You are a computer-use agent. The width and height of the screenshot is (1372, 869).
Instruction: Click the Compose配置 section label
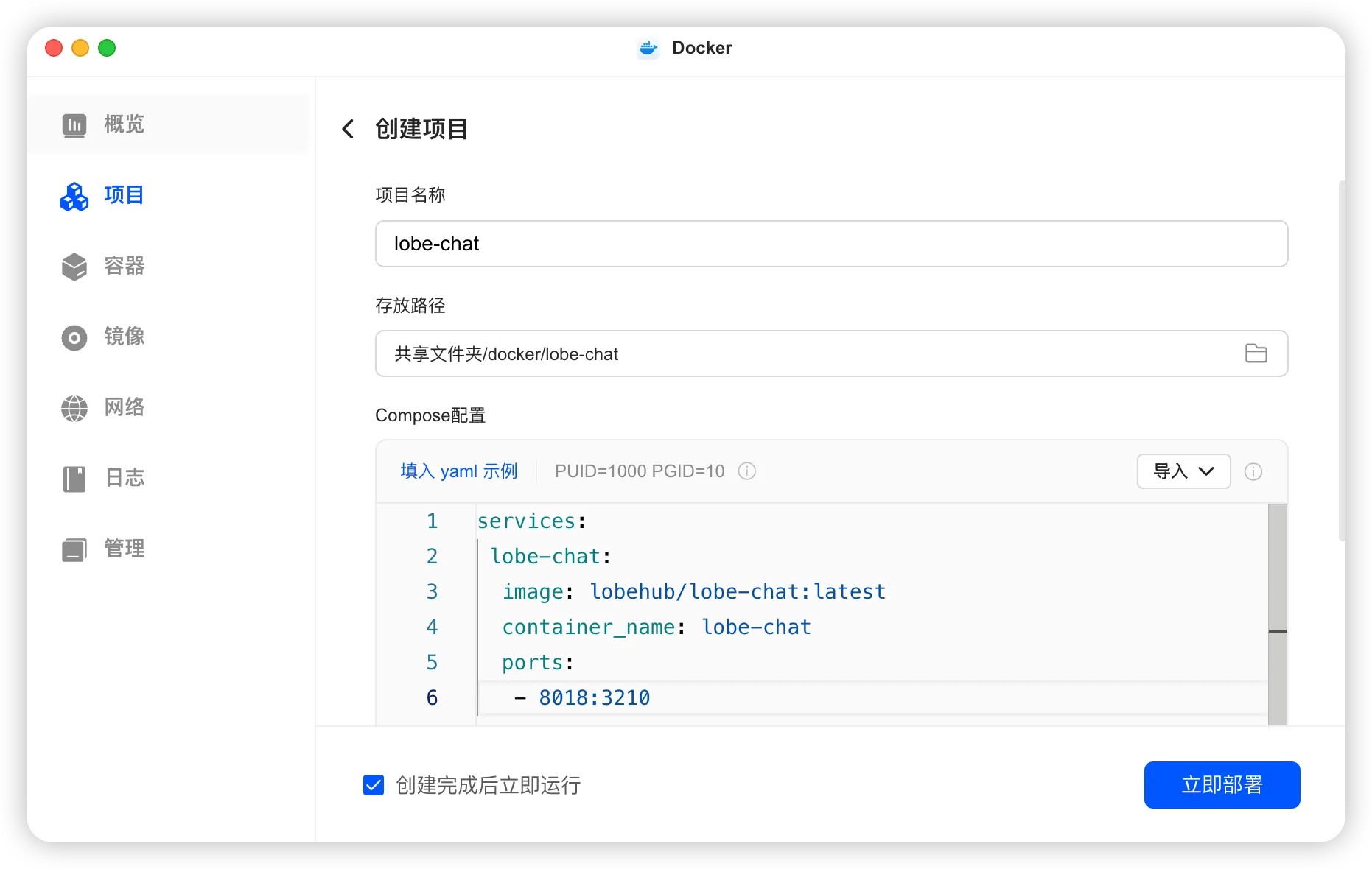coord(430,415)
